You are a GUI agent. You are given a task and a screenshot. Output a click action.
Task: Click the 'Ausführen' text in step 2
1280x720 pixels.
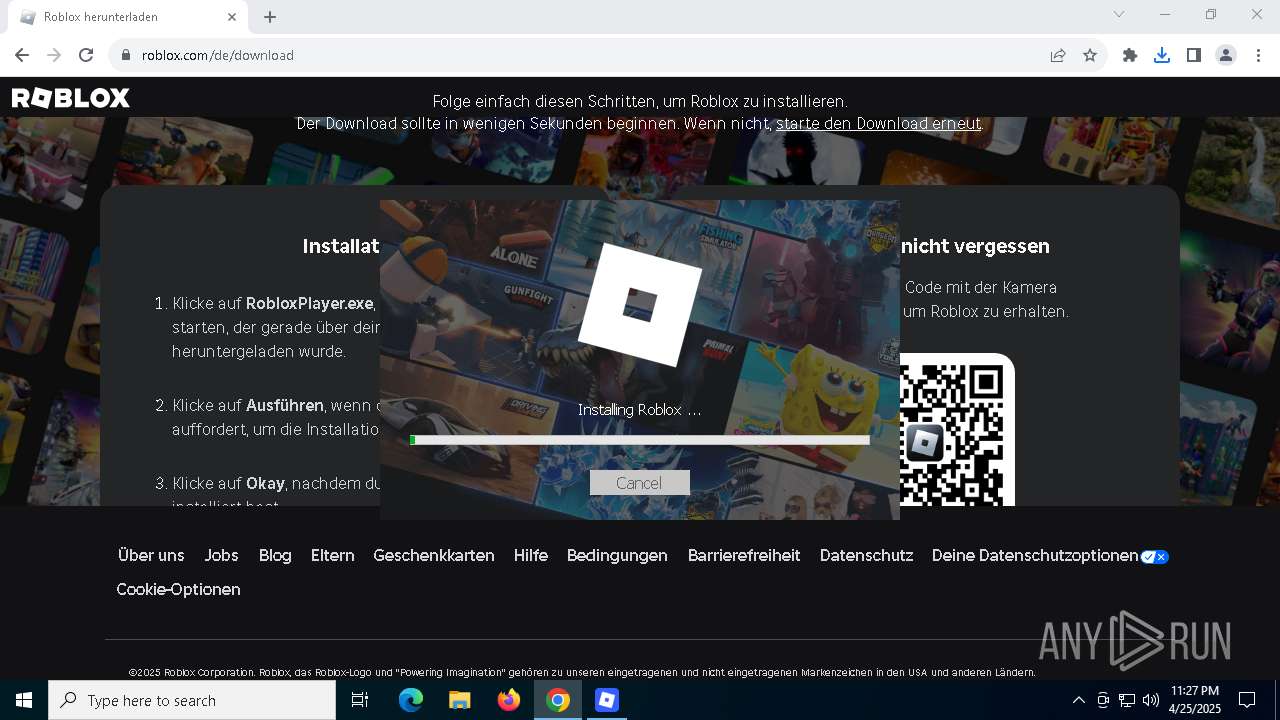[285, 405]
